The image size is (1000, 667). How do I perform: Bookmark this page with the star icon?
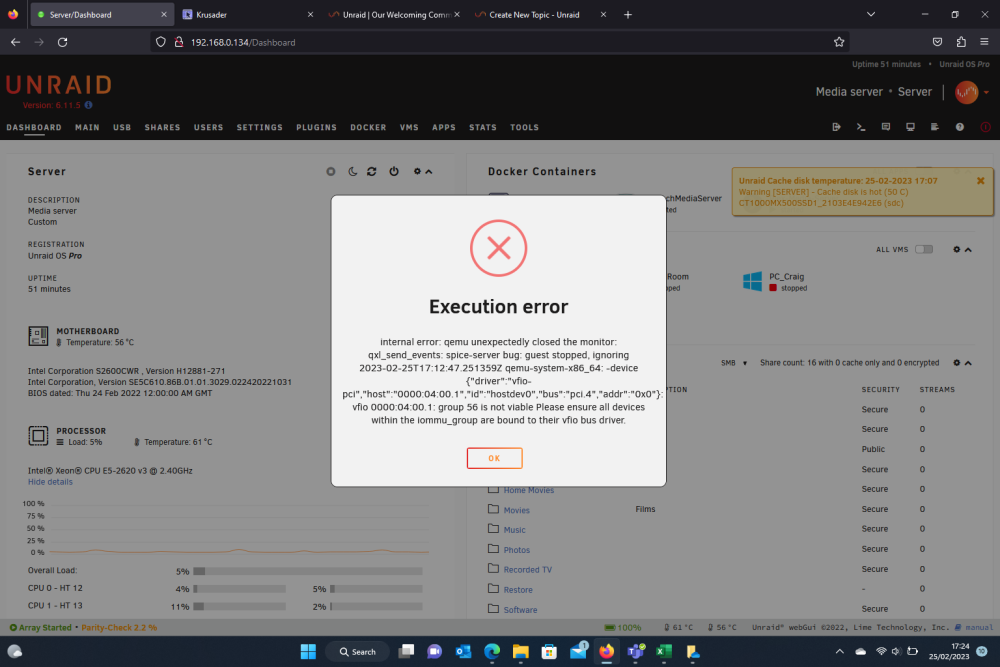(839, 42)
